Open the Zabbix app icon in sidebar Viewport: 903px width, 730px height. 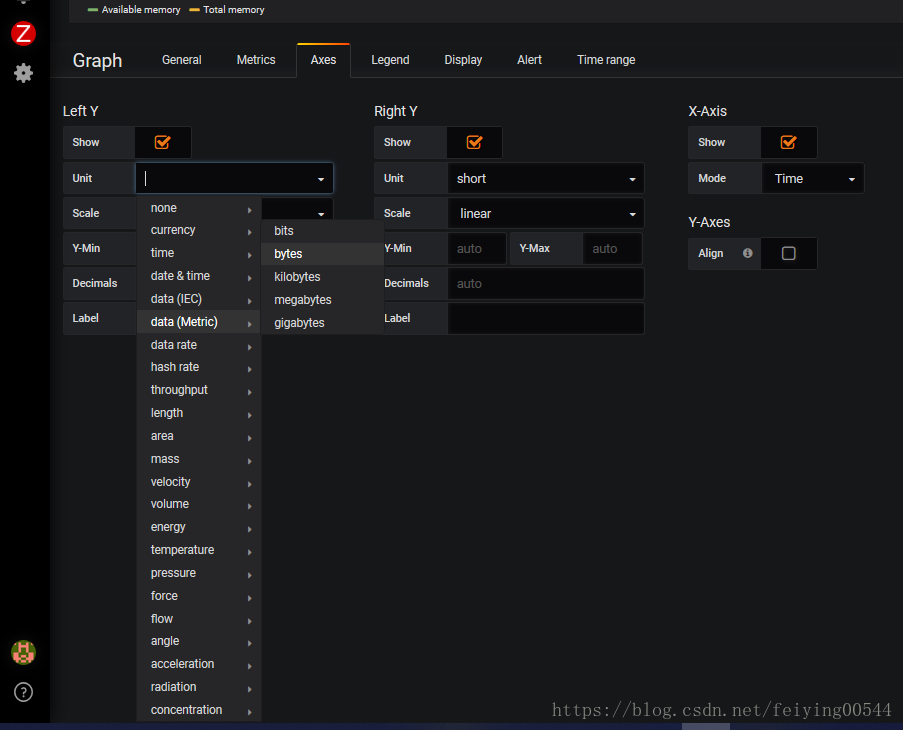(x=24, y=33)
